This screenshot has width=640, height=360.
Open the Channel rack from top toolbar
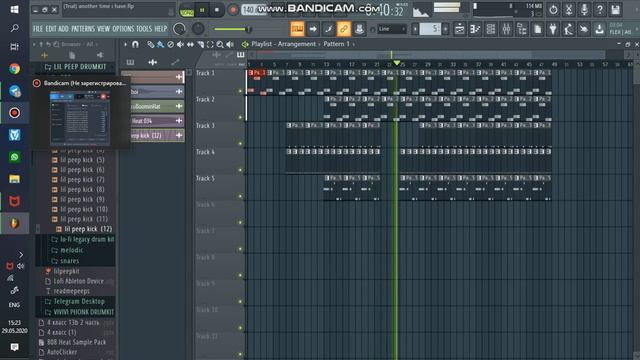coord(491,29)
